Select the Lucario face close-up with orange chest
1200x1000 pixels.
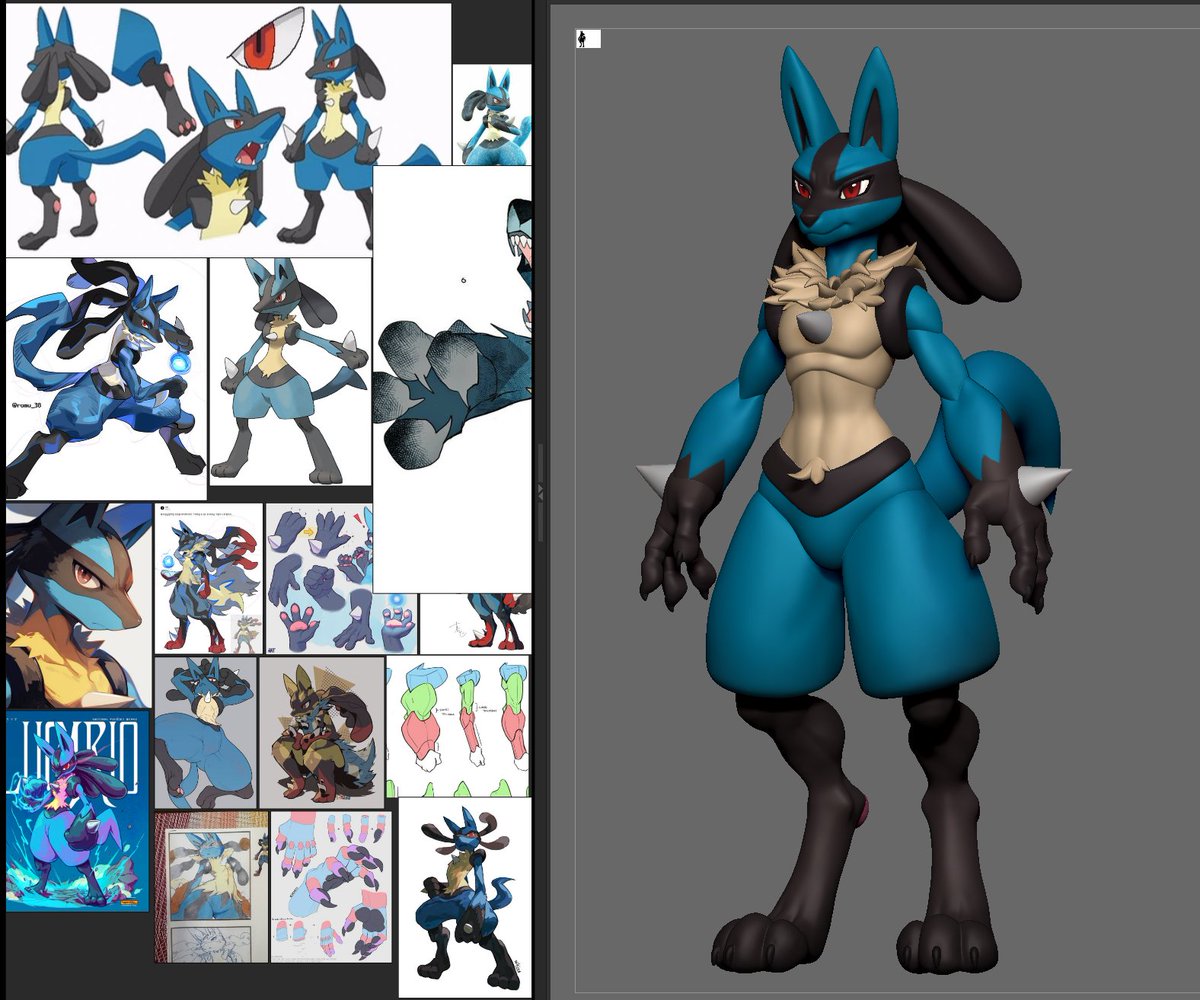click(79, 606)
